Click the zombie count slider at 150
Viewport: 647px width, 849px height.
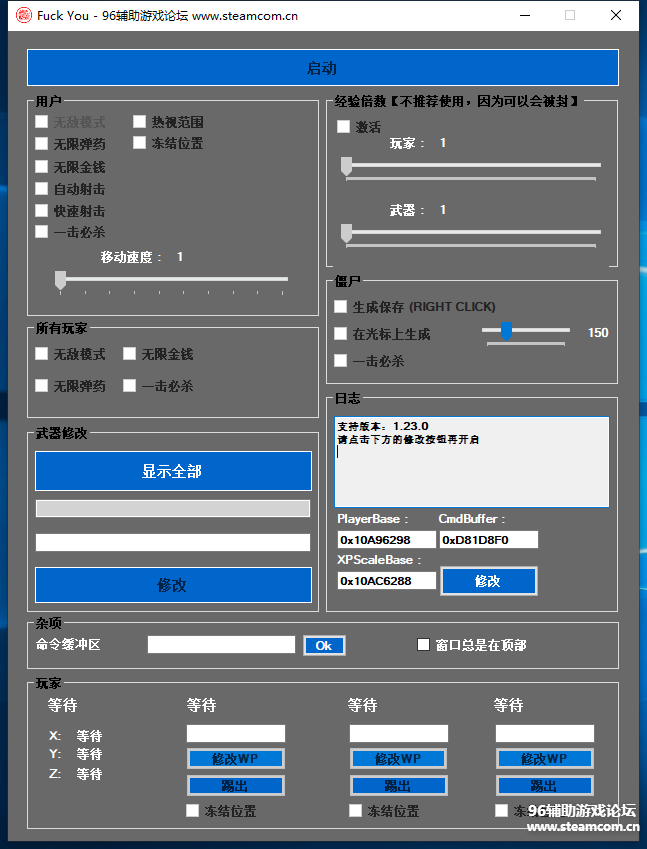point(506,331)
